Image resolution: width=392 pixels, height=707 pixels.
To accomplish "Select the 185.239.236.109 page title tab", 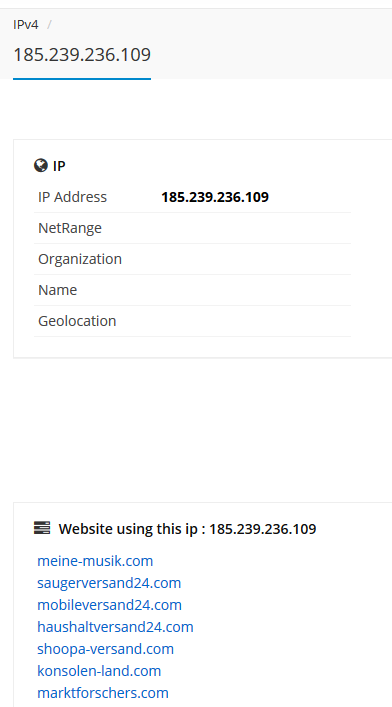I will coord(82,55).
